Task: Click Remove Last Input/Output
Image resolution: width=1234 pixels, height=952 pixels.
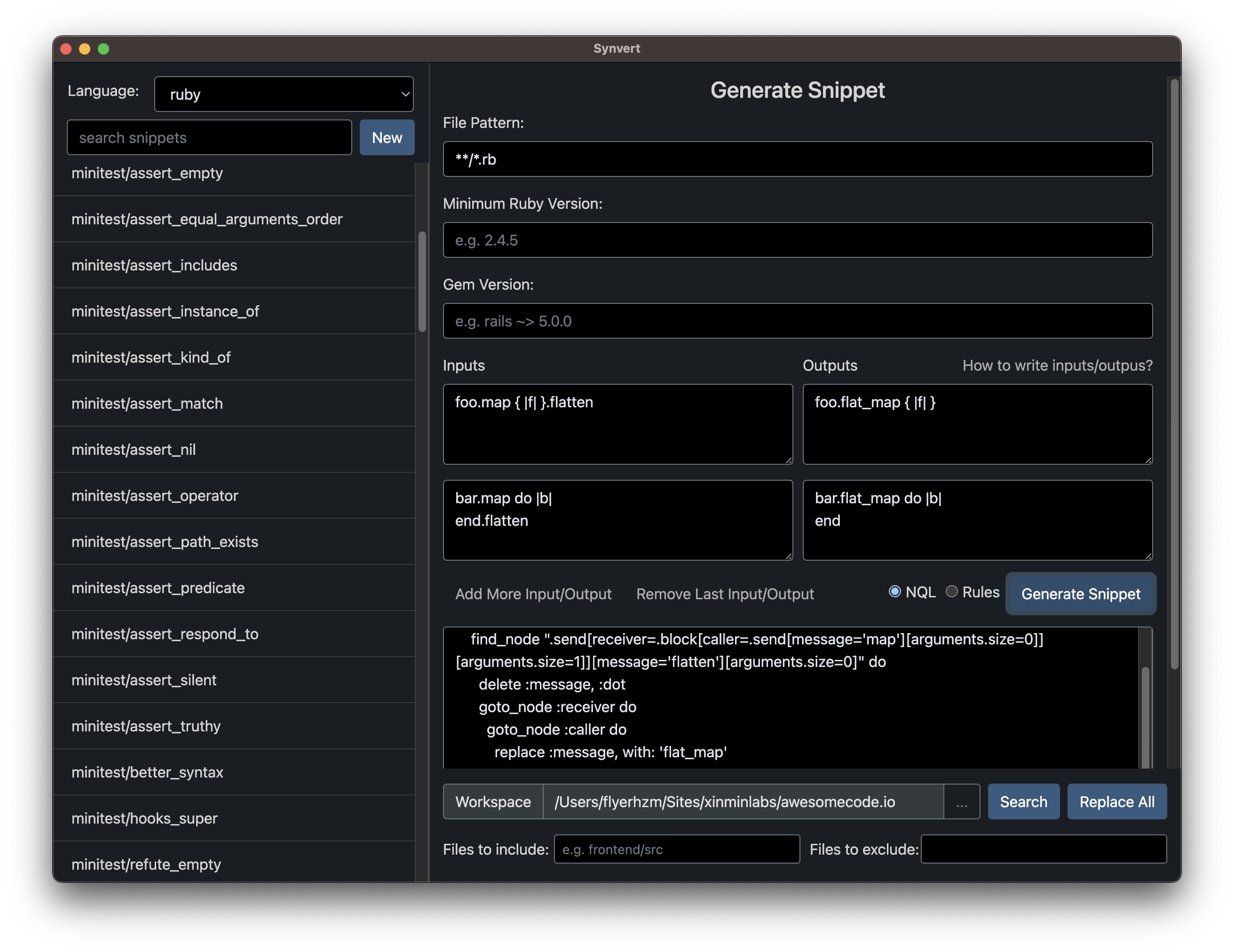Action: (725, 594)
